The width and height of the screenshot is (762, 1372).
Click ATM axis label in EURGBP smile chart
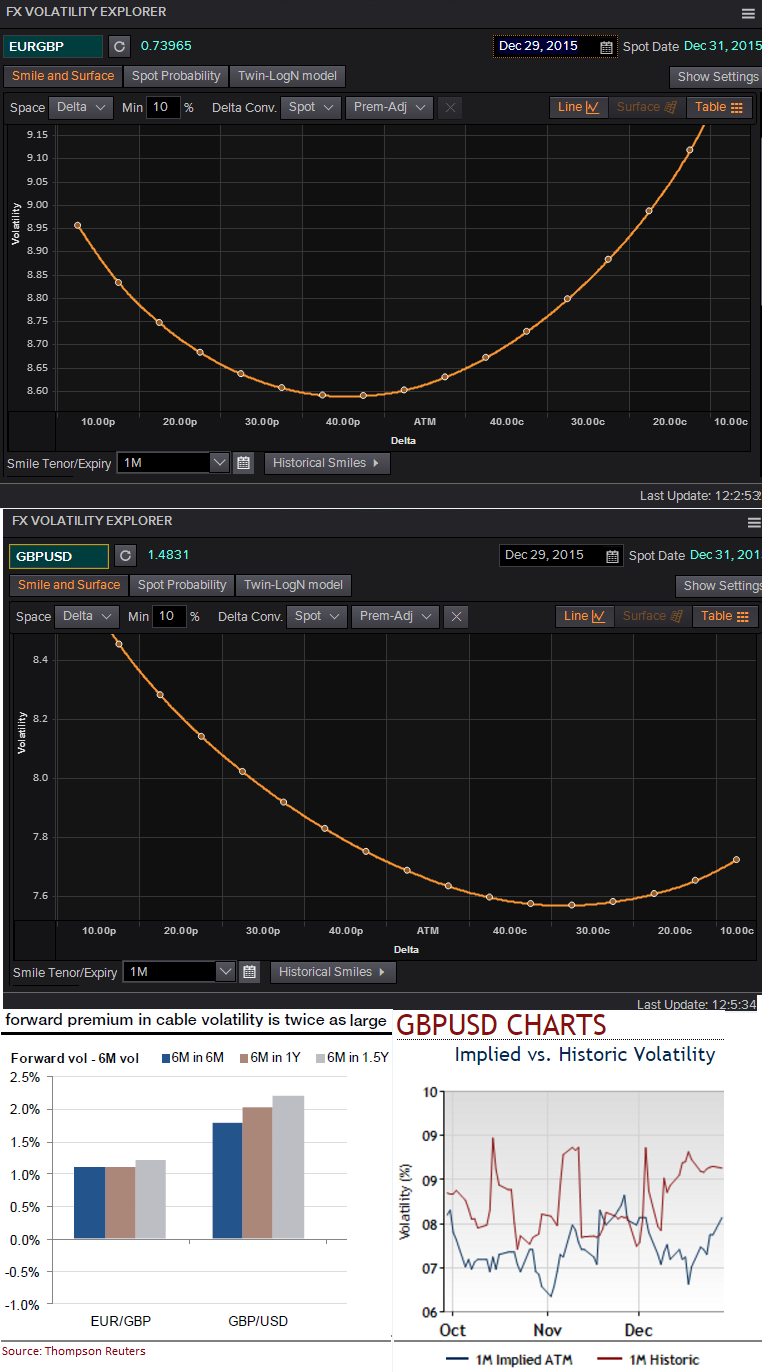pos(424,422)
